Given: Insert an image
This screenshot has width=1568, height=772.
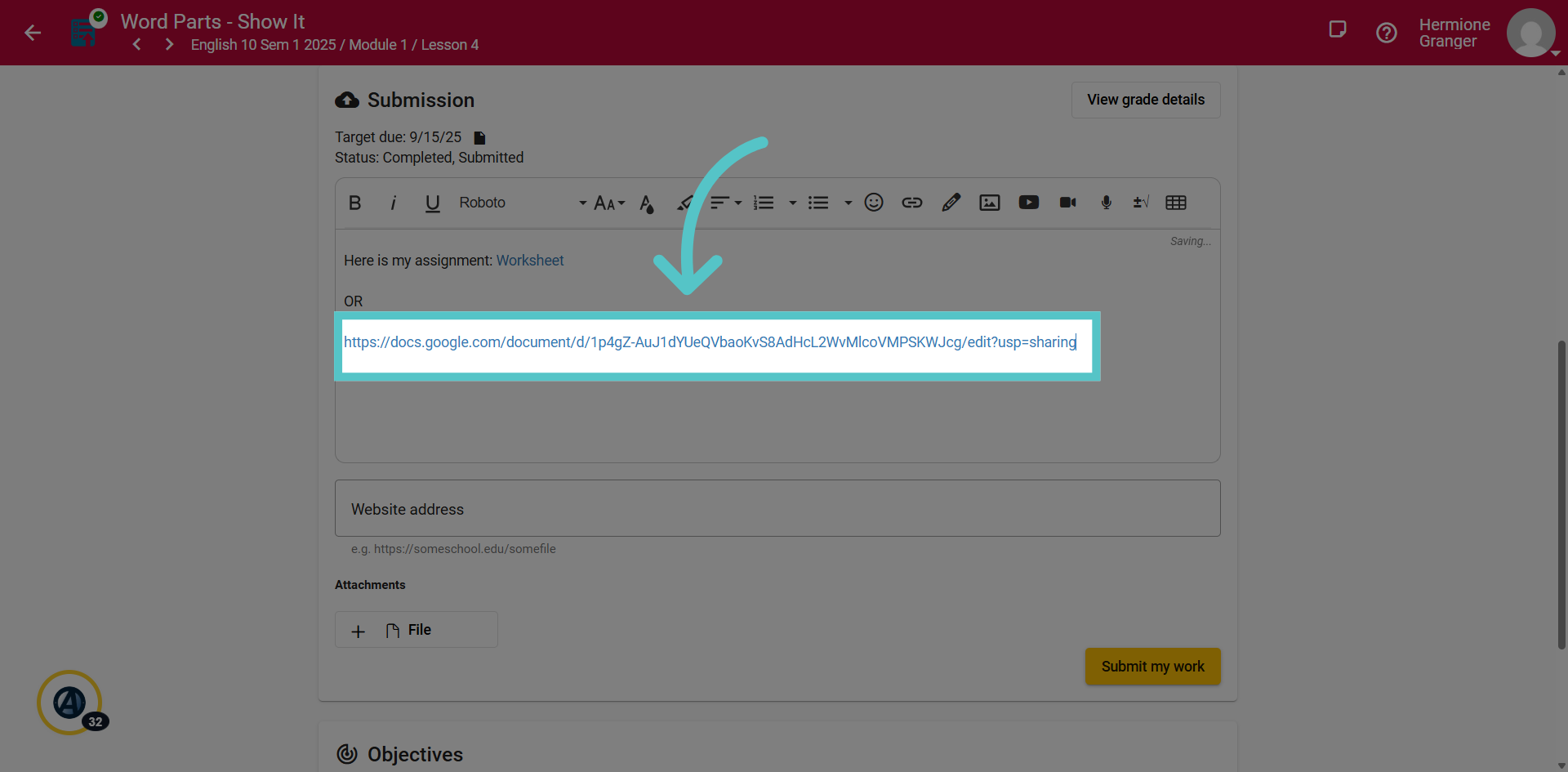Looking at the screenshot, I should click(x=990, y=203).
